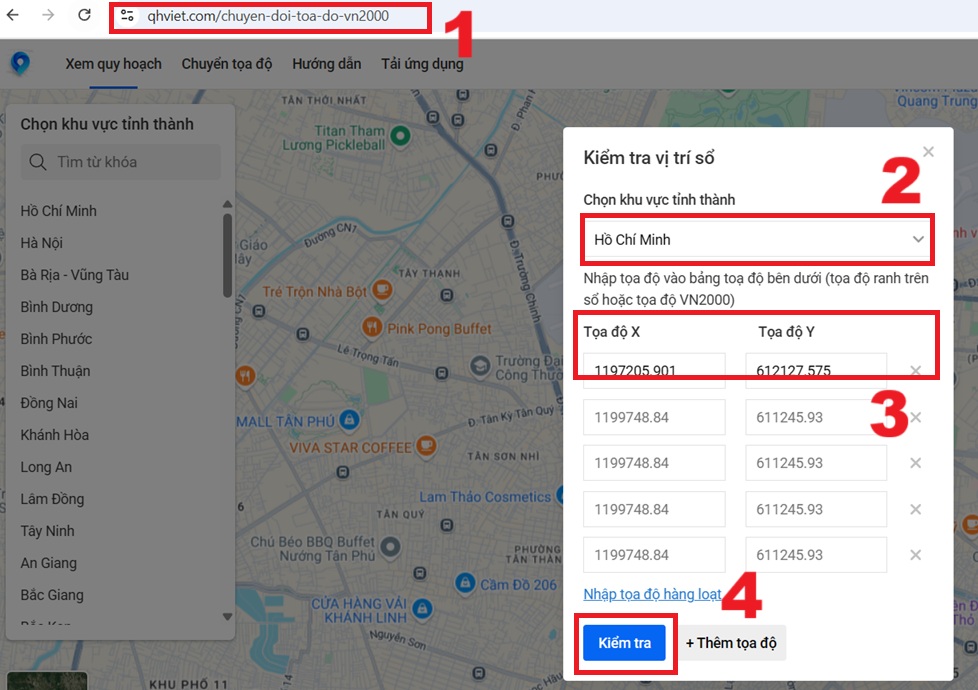Click the blue Kiểm tra button
This screenshot has width=978, height=690.
click(x=624, y=643)
